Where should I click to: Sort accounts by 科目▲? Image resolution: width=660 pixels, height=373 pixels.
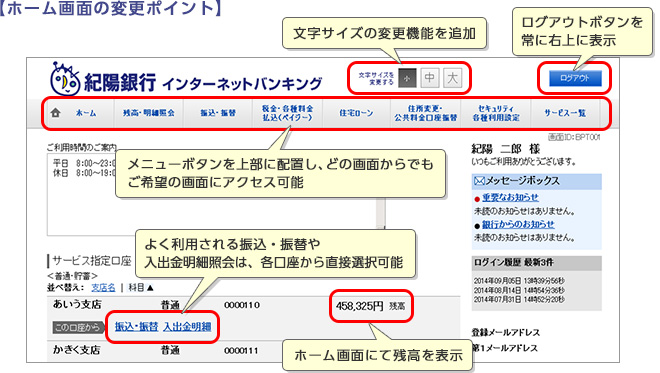pyautogui.click(x=141, y=288)
